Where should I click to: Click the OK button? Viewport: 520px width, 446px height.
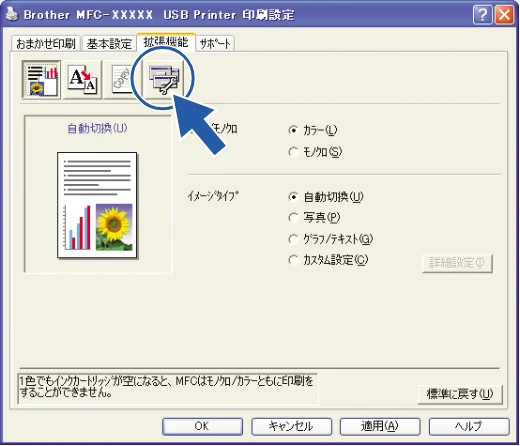[x=202, y=426]
